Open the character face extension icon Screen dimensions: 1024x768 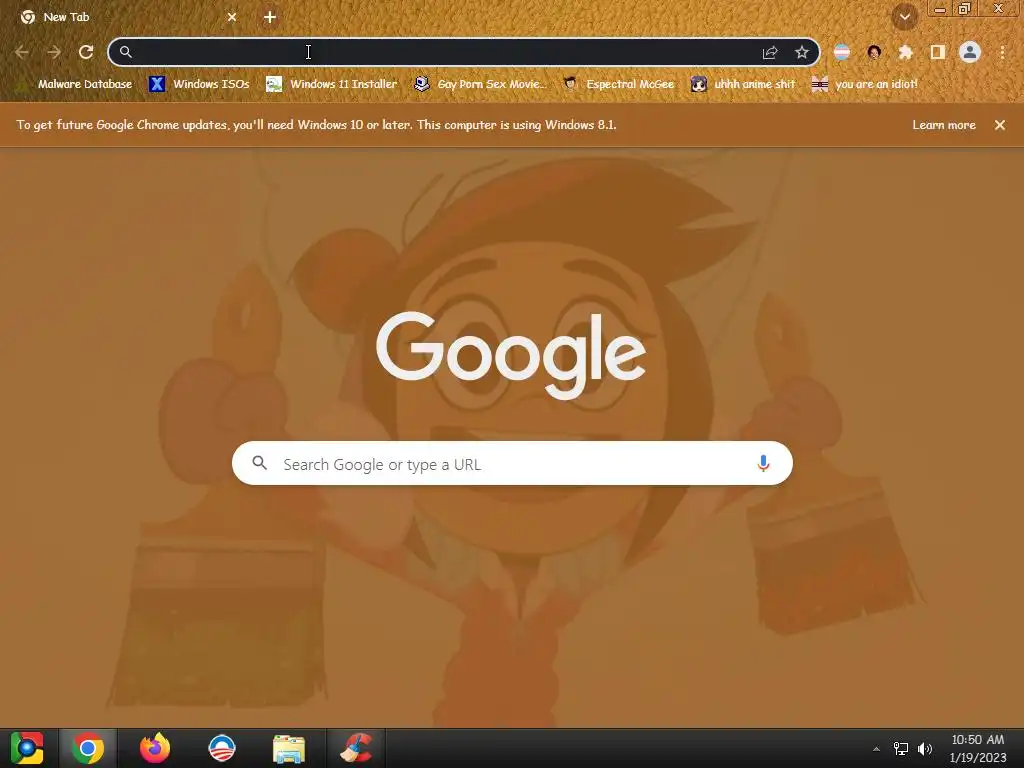[874, 52]
